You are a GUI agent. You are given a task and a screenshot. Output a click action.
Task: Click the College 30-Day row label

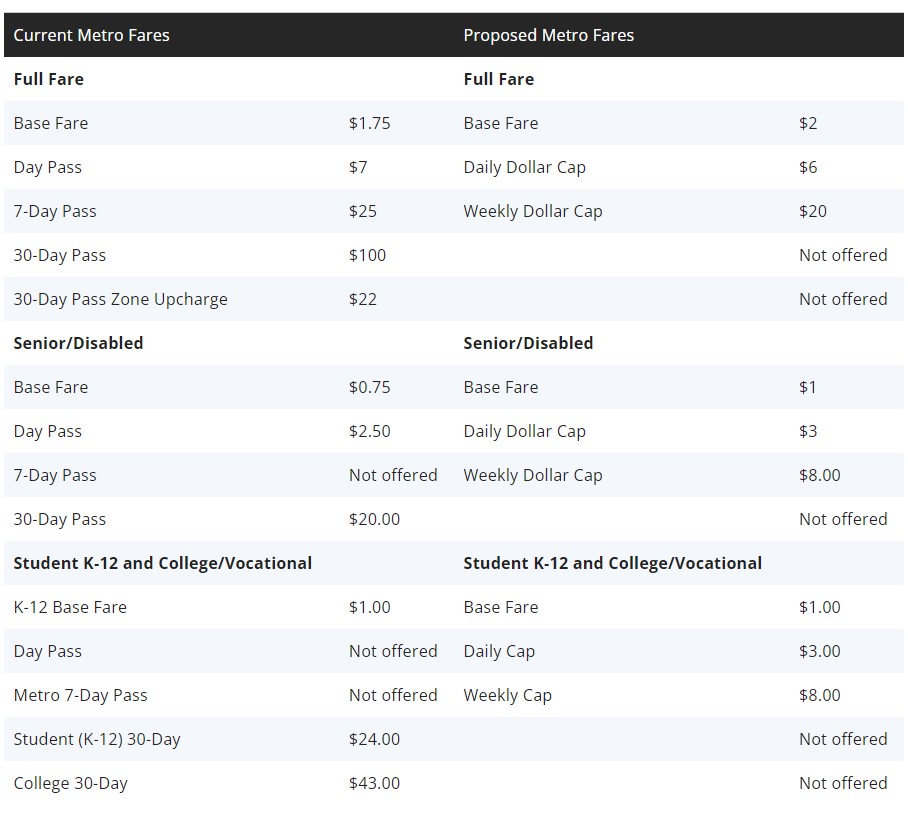(x=70, y=783)
